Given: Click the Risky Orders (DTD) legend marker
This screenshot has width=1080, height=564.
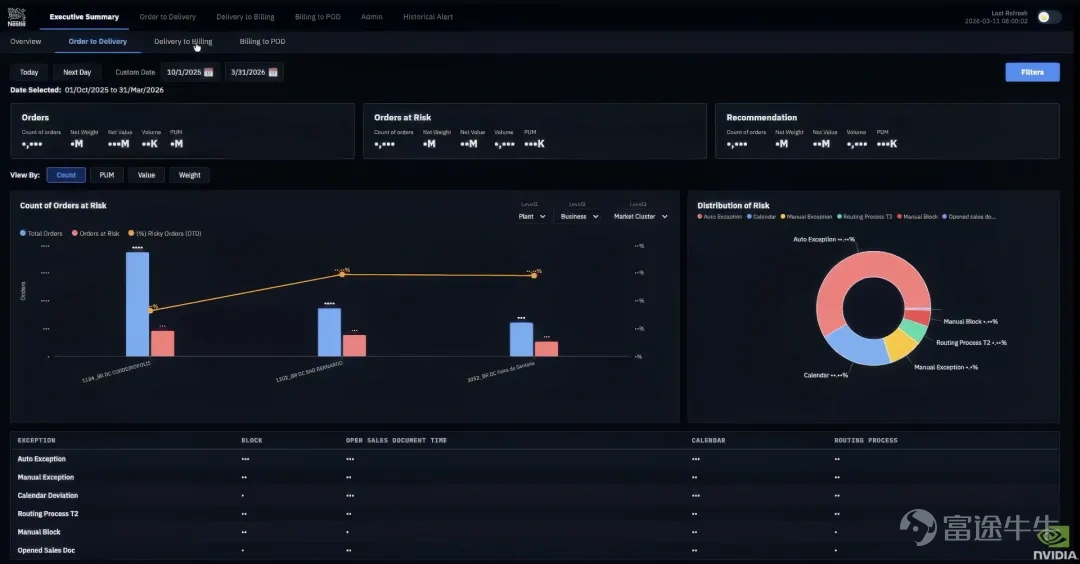Looking at the screenshot, I should pyautogui.click(x=132, y=233).
